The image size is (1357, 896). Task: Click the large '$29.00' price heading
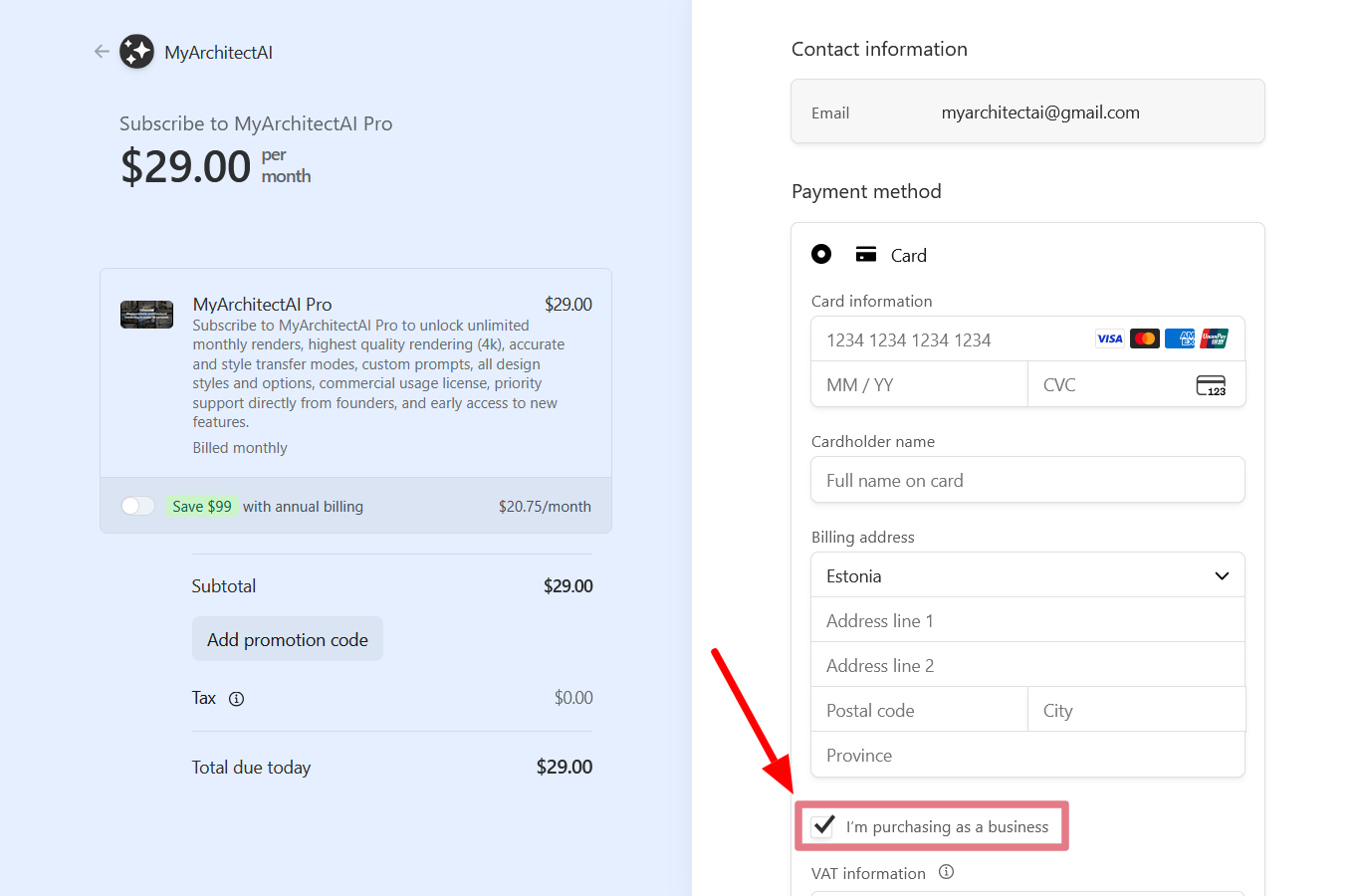tap(185, 166)
